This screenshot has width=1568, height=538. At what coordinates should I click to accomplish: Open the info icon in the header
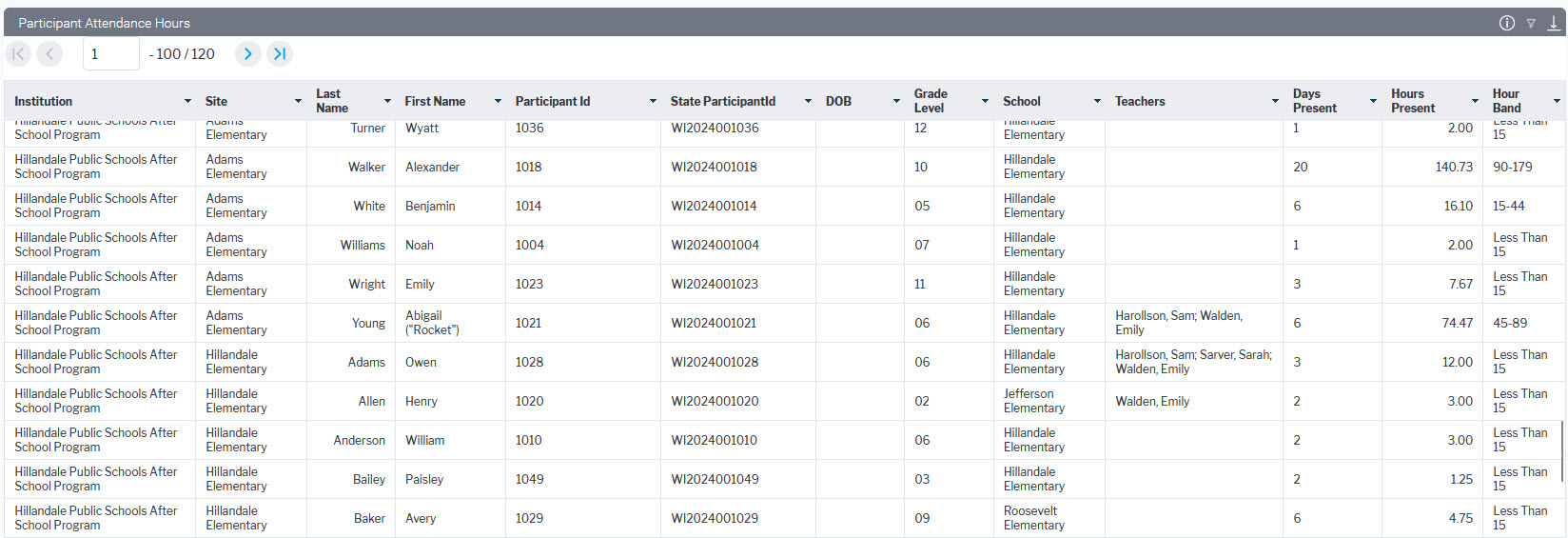pyautogui.click(x=1507, y=23)
